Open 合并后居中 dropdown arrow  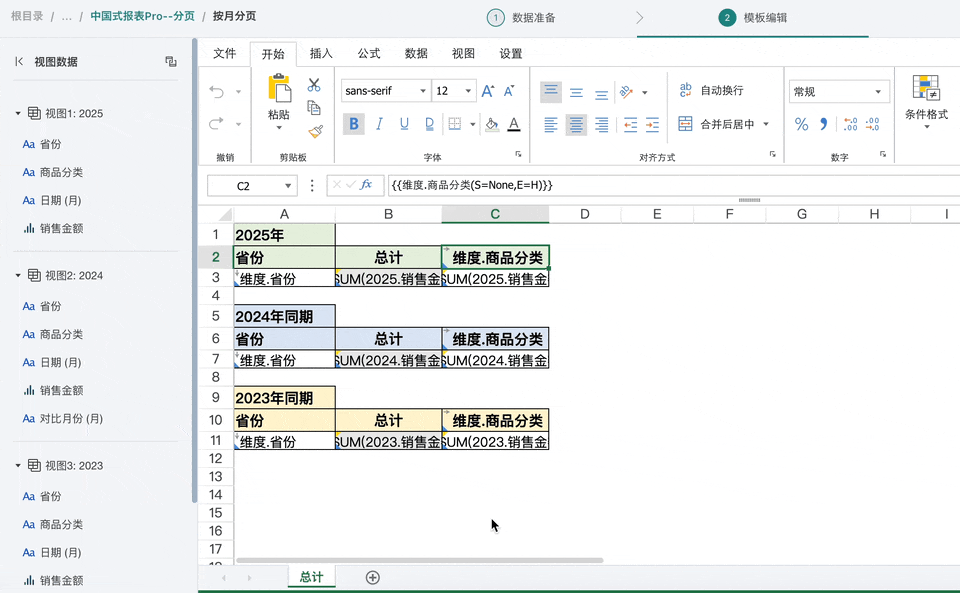click(766, 124)
